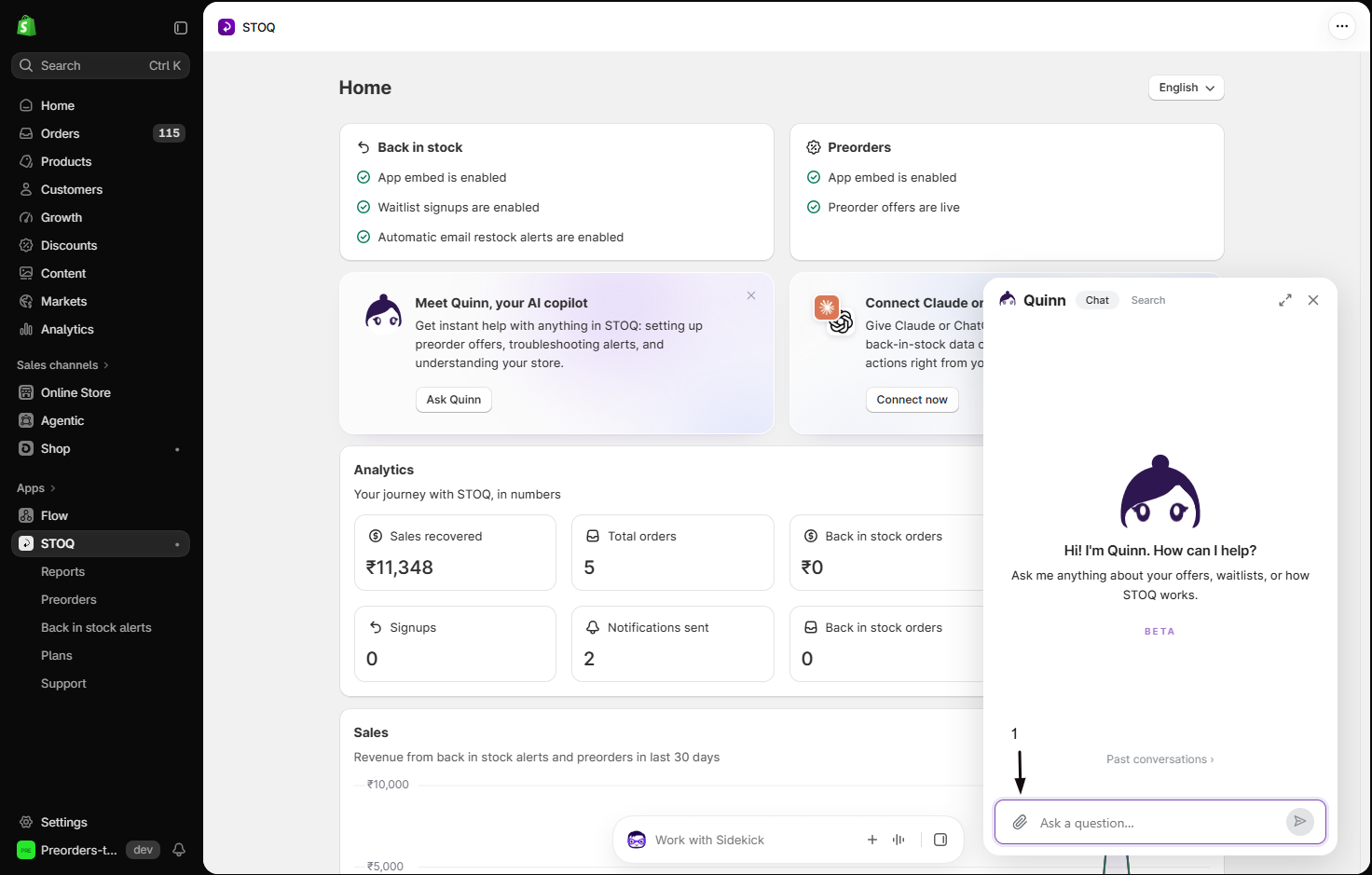
Task: Open the English language dropdown
Action: (x=1186, y=88)
